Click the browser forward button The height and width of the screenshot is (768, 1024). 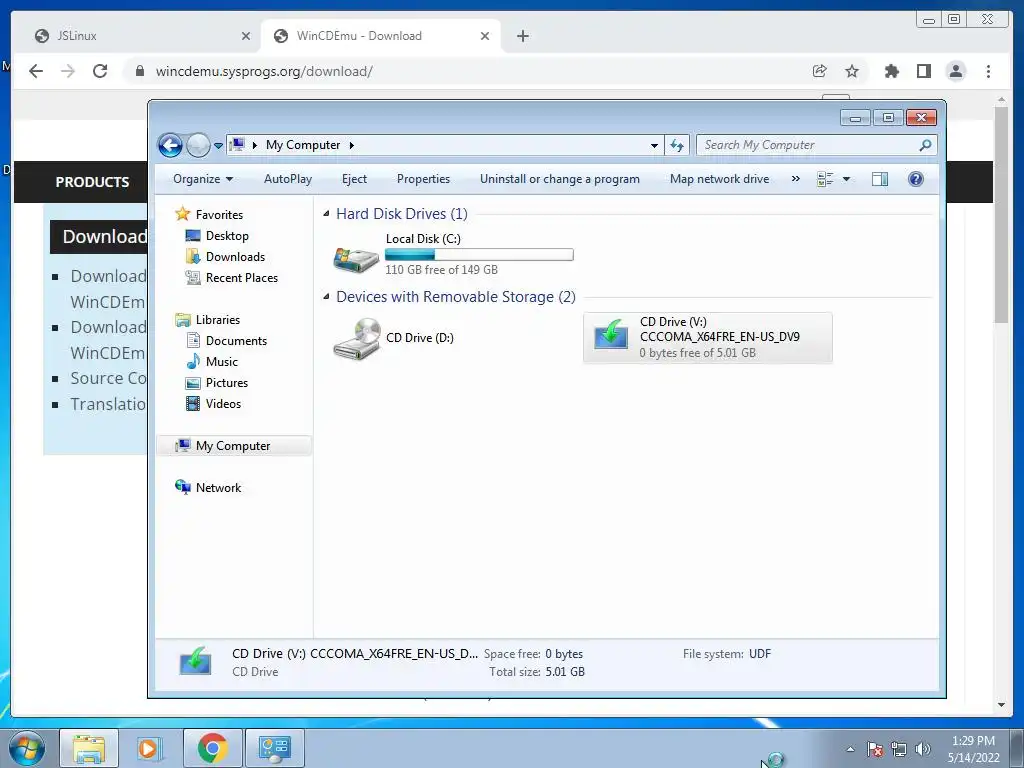68,71
